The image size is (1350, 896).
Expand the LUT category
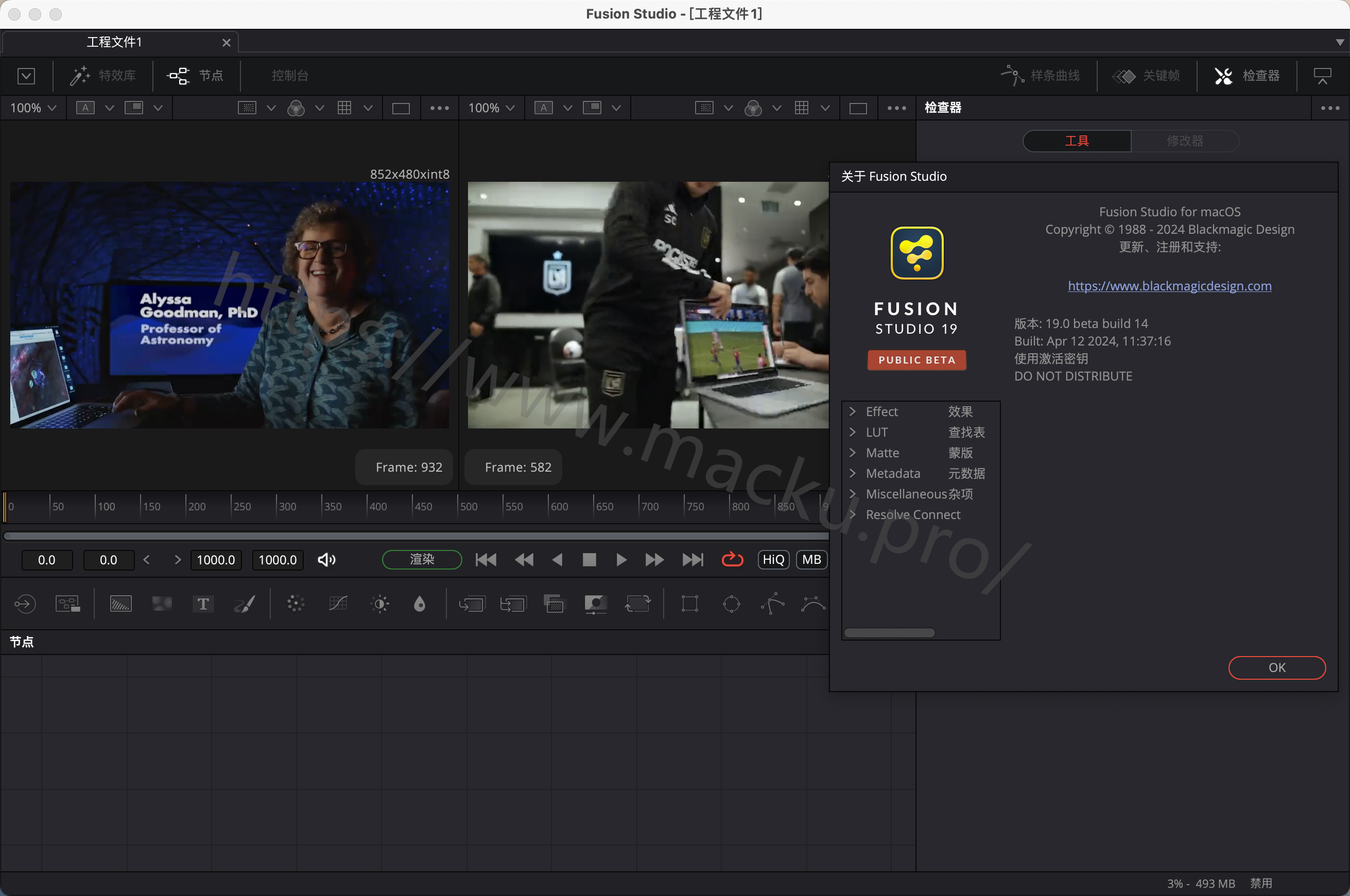pos(853,432)
